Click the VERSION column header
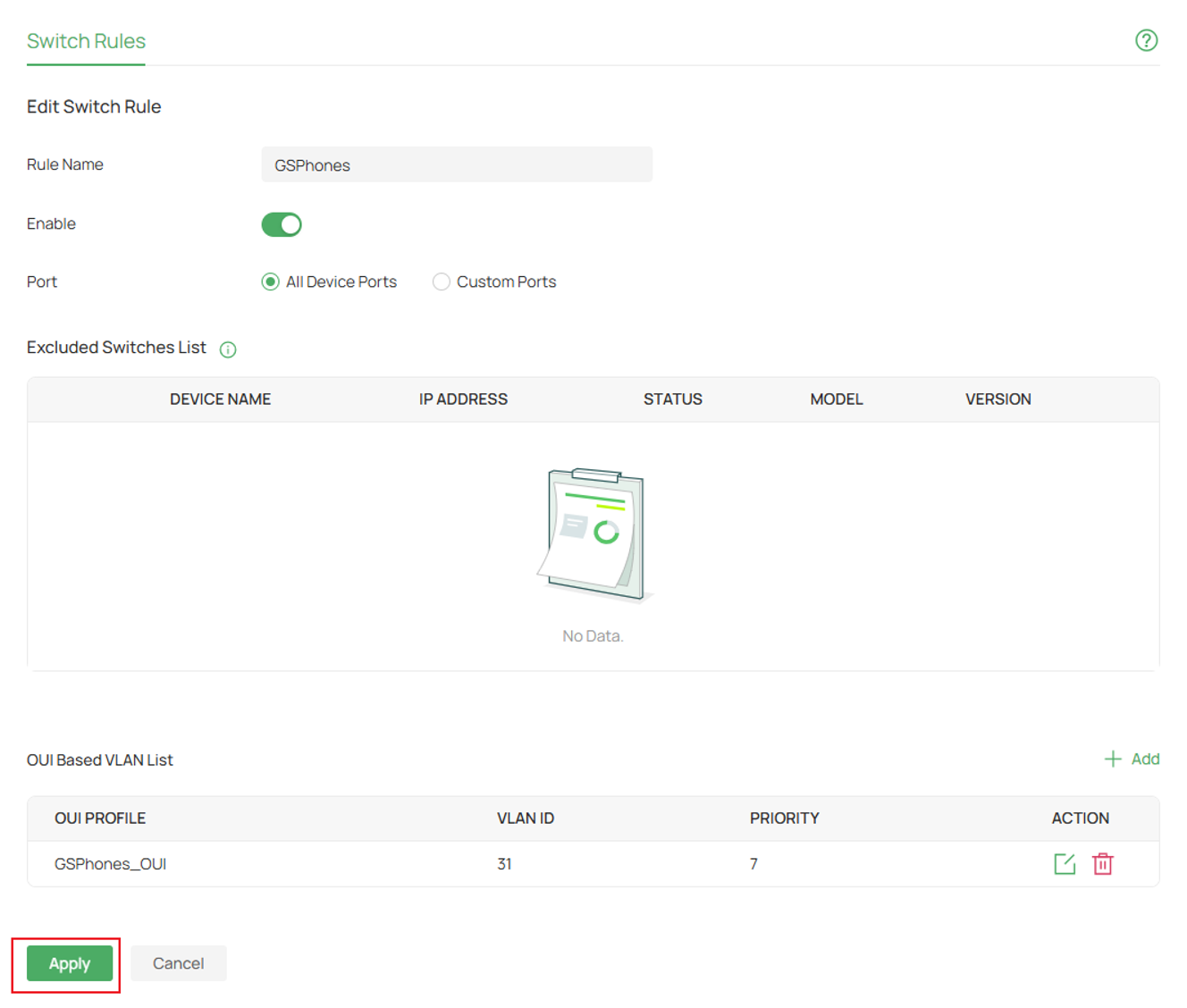The height and width of the screenshot is (1008, 1187). (998, 399)
